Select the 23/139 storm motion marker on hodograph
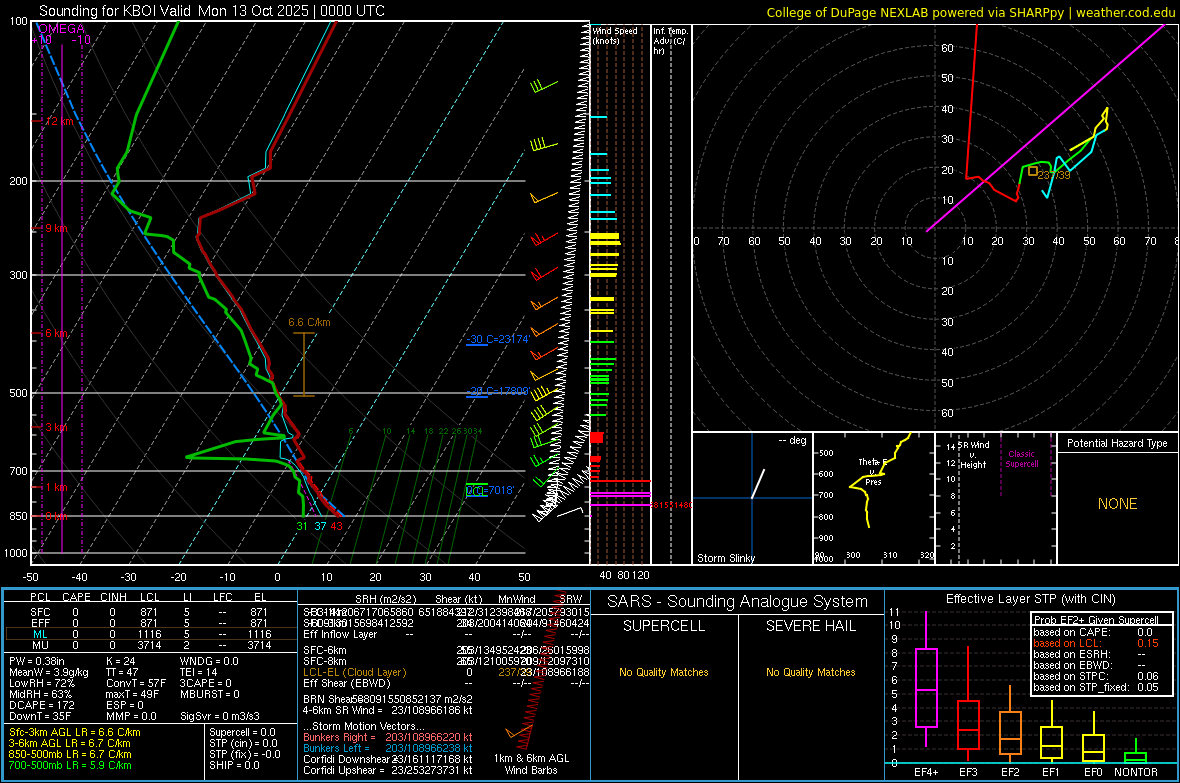Viewport: 1180px width, 783px height. (1033, 172)
